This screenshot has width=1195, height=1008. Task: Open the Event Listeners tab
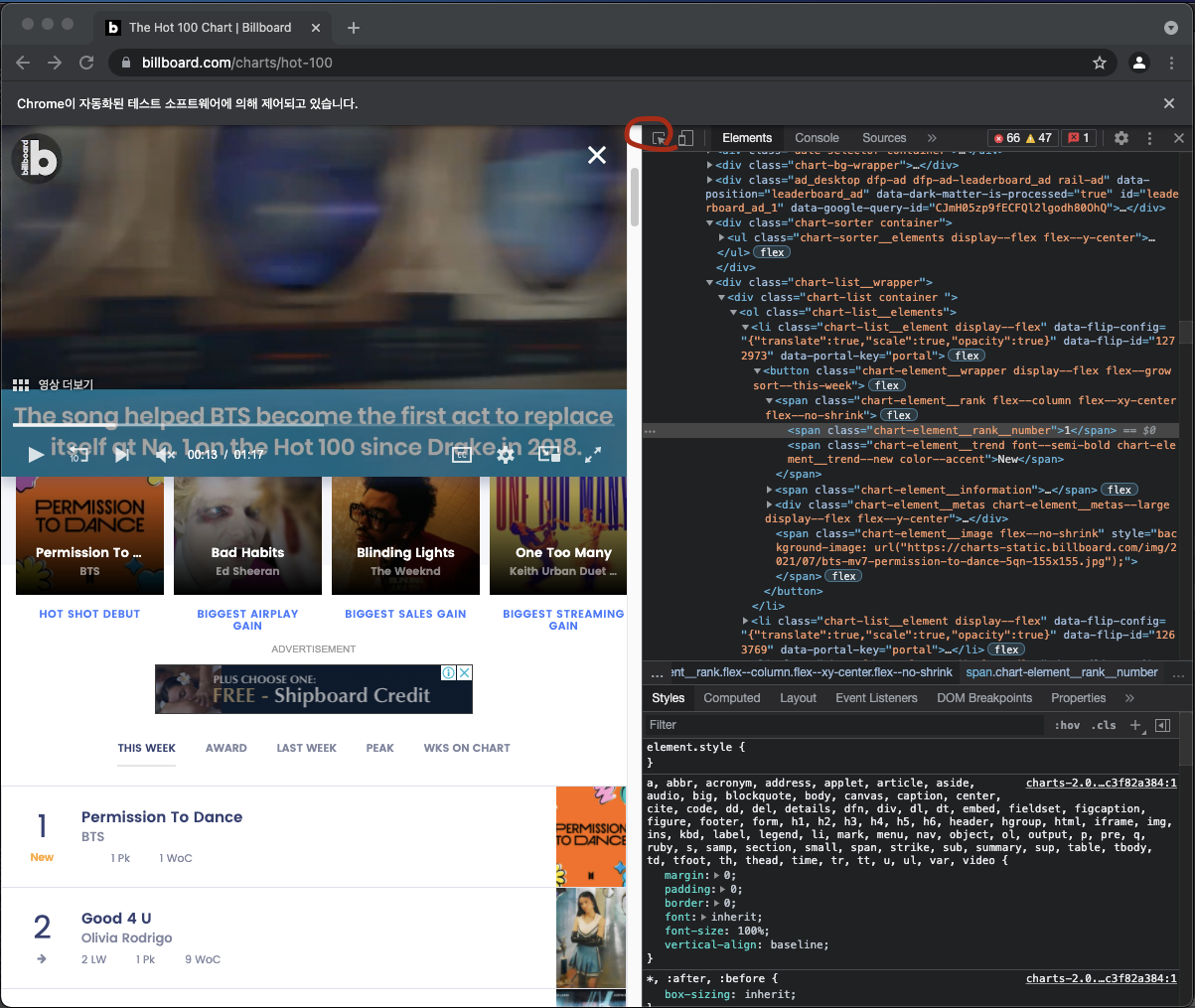tap(876, 698)
